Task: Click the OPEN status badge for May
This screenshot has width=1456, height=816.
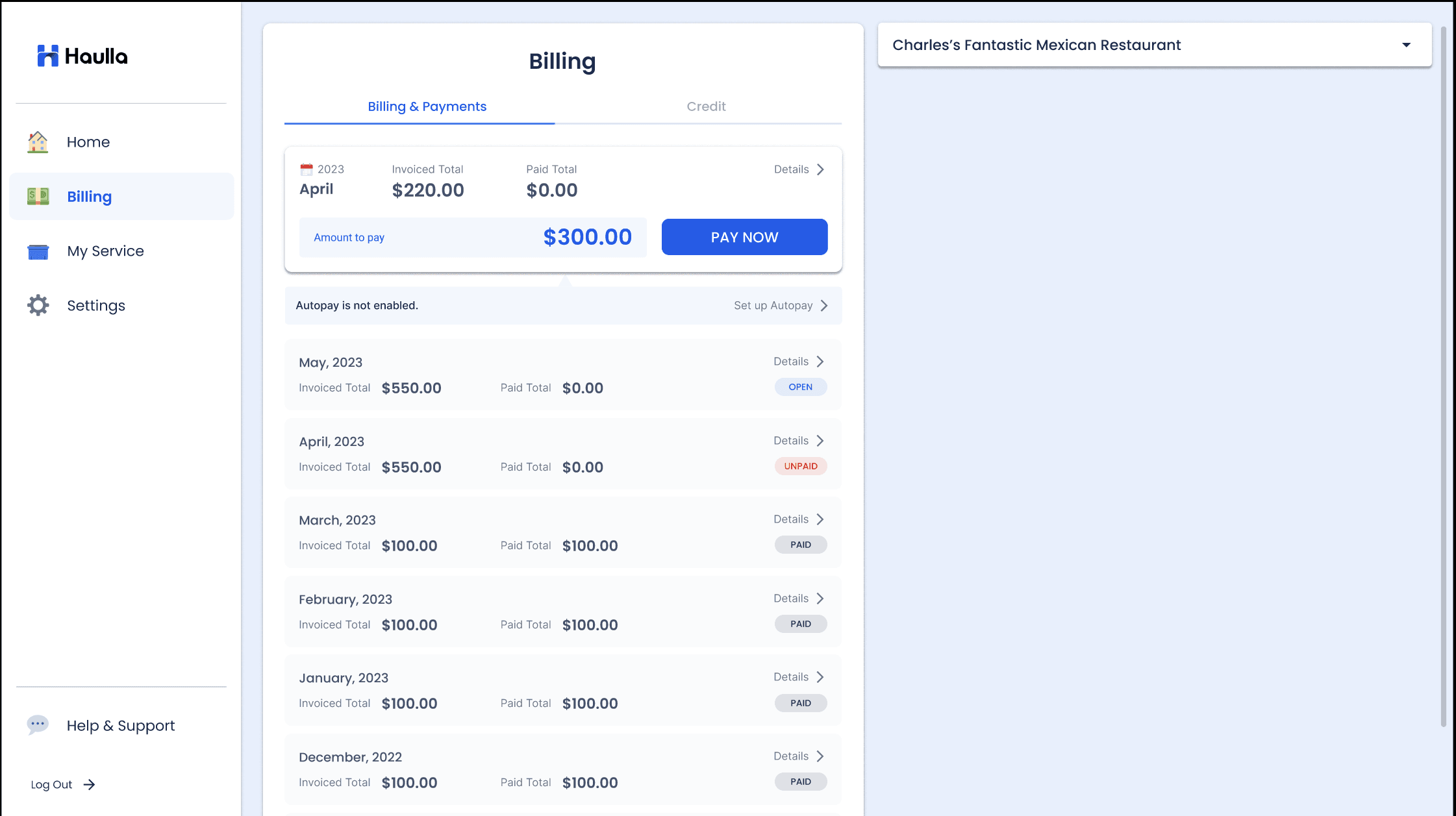Action: 800,387
